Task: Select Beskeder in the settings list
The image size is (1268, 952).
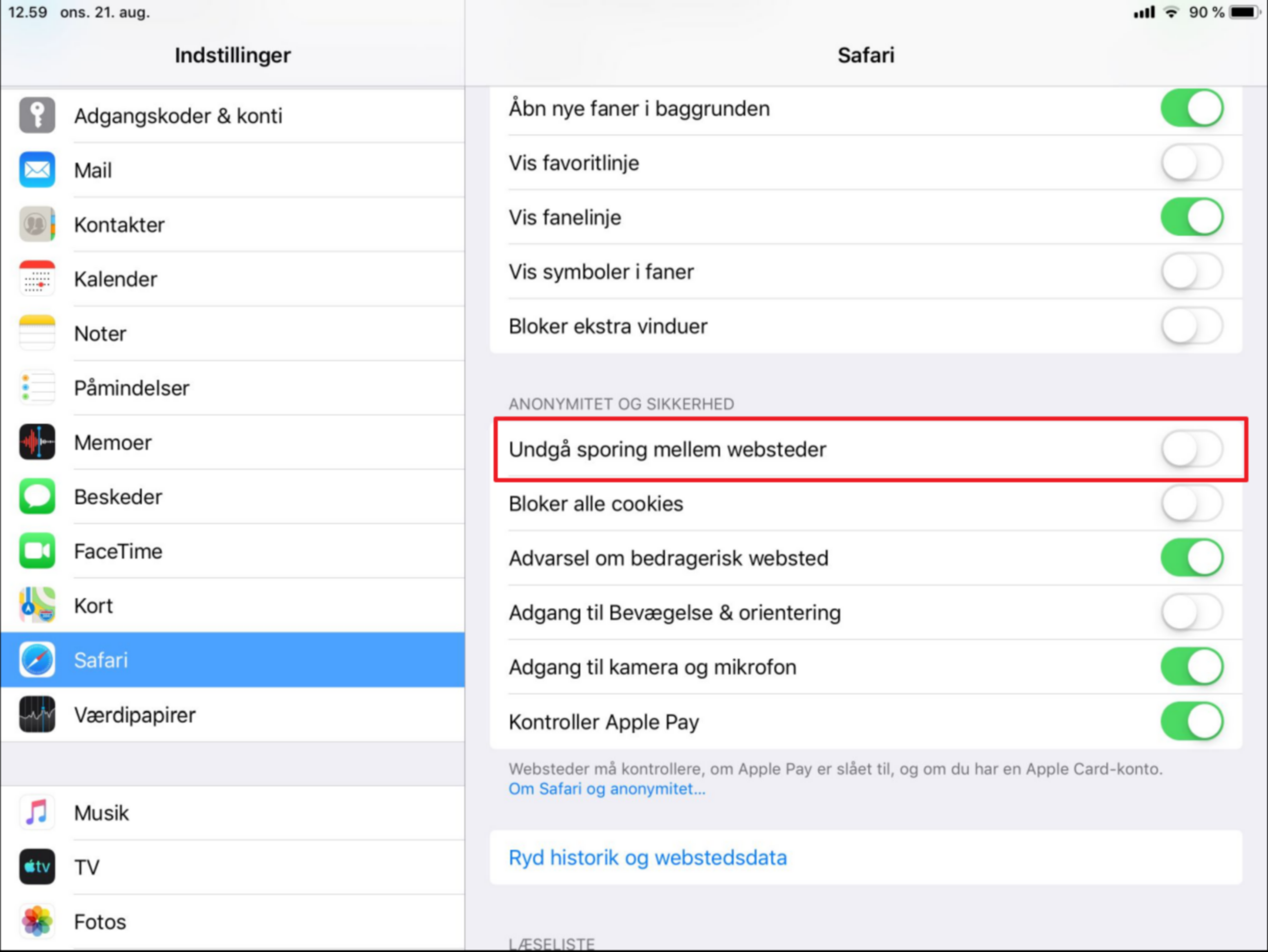Action: [x=118, y=497]
